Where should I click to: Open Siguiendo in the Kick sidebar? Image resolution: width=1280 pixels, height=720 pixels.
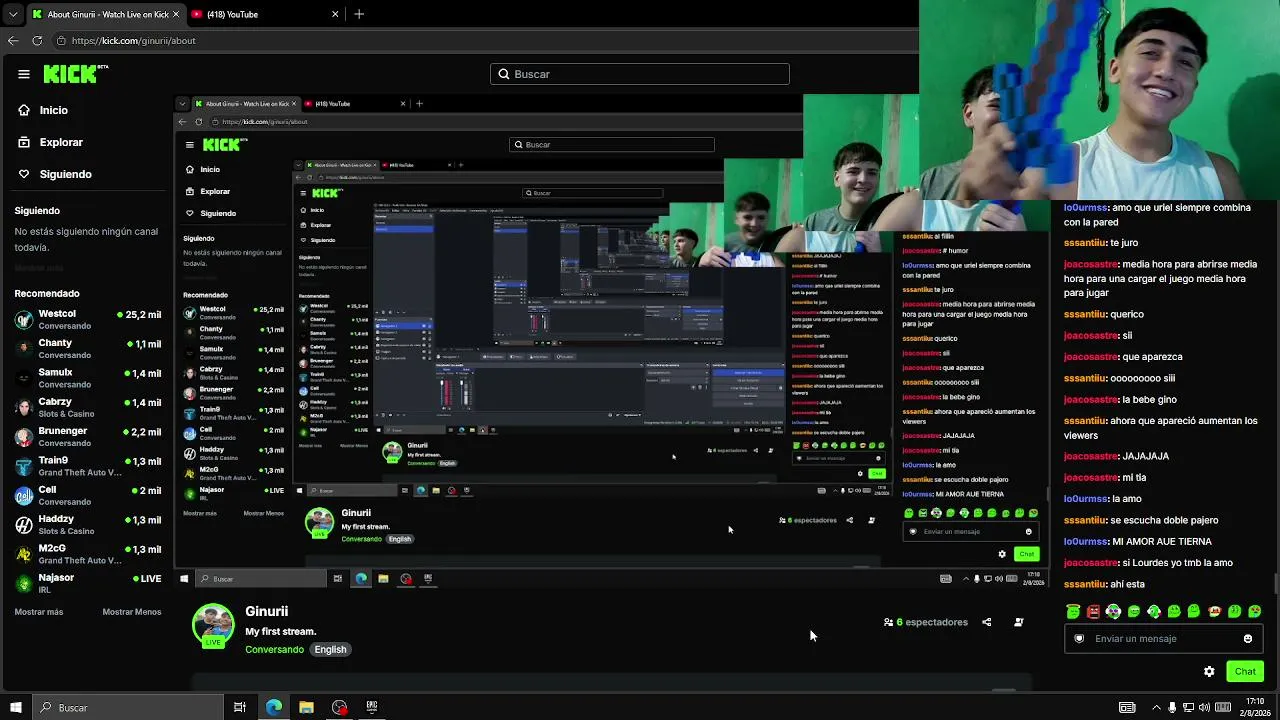pos(56,174)
